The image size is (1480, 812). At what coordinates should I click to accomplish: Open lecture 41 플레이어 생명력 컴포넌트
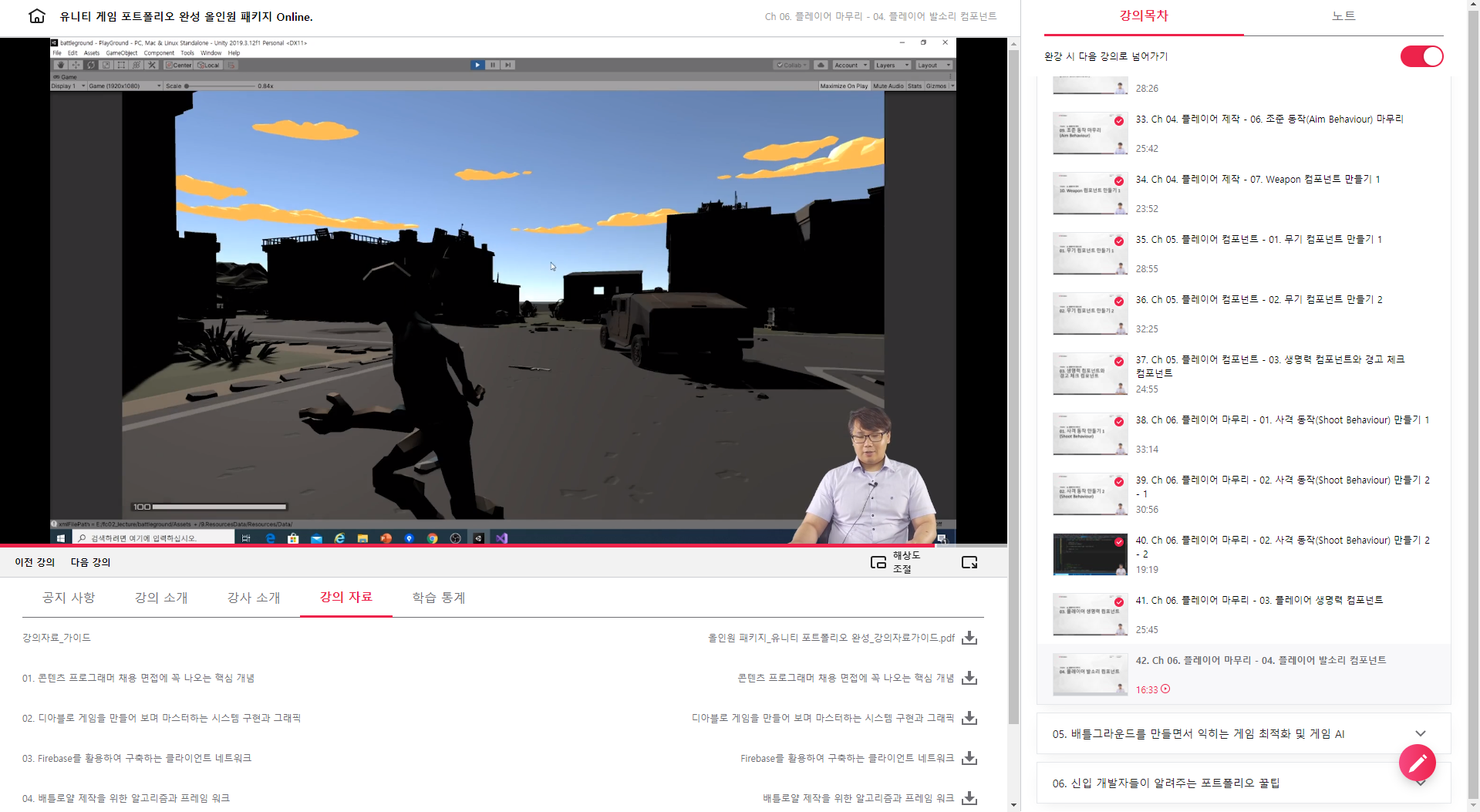point(1243,614)
